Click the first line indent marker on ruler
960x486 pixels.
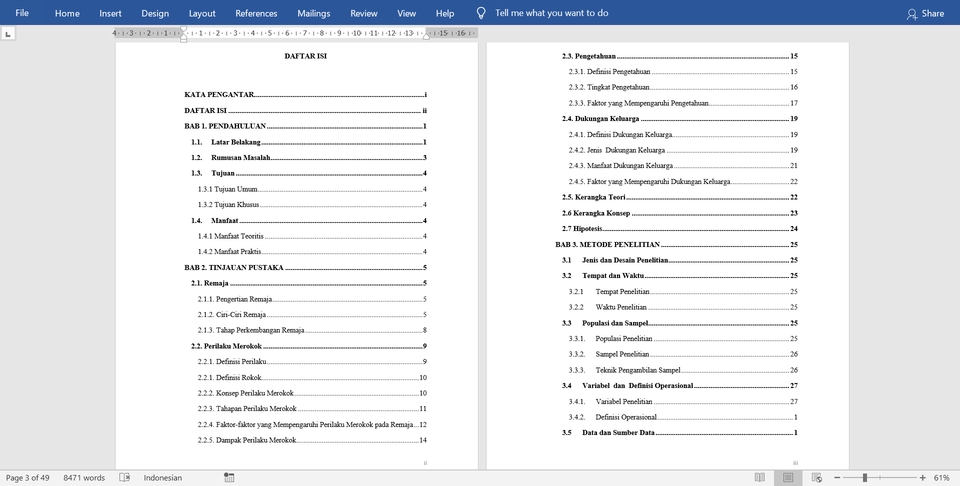tap(183, 29)
